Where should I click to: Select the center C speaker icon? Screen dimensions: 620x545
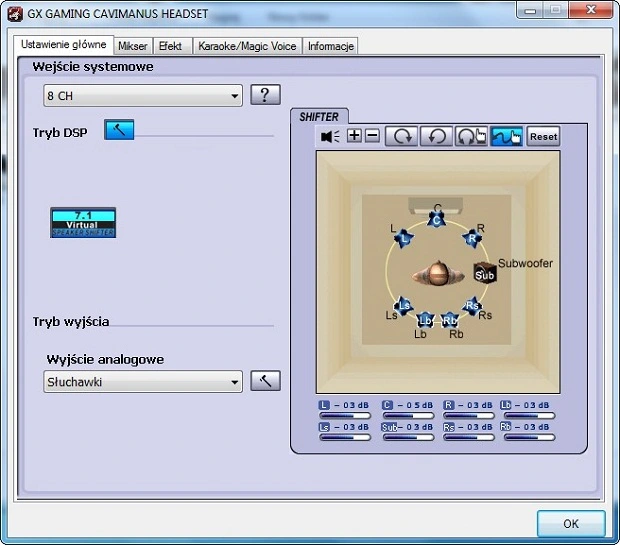point(437,218)
